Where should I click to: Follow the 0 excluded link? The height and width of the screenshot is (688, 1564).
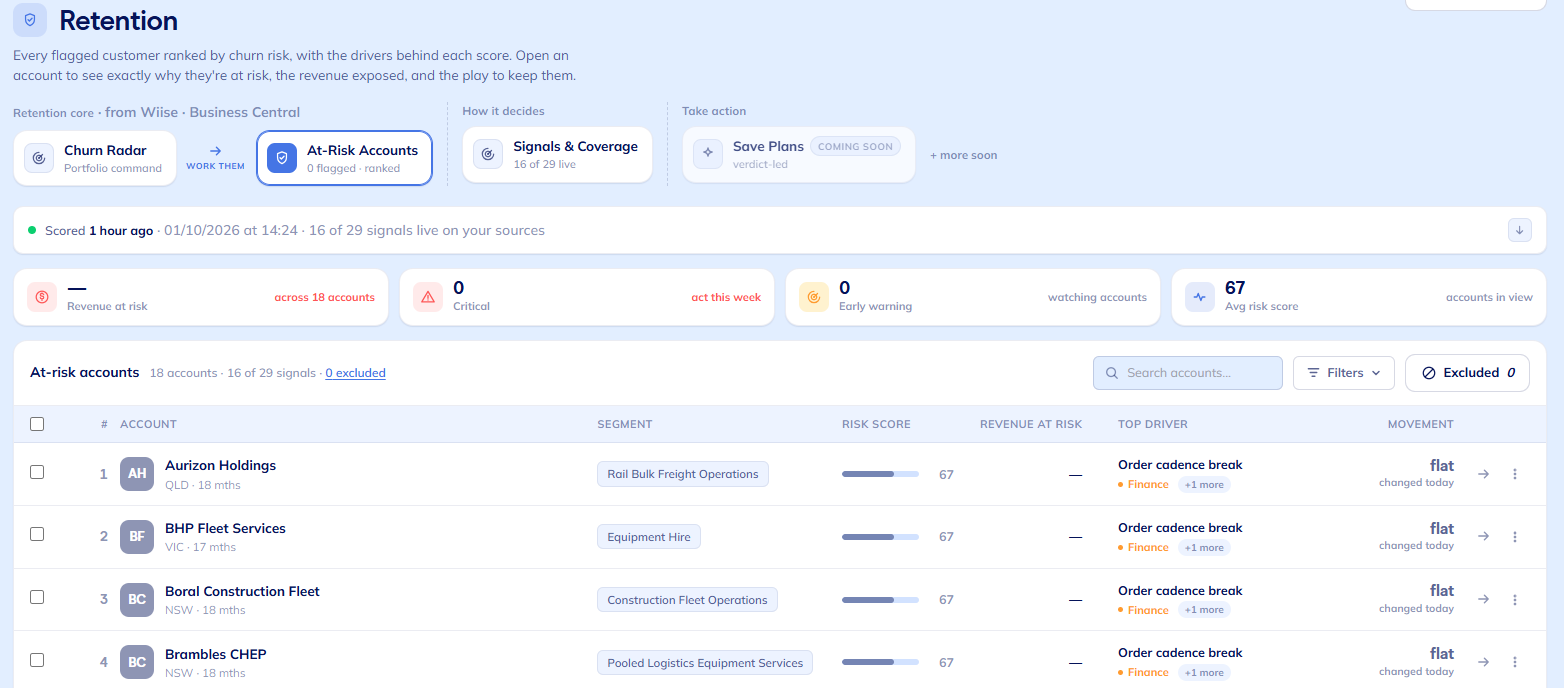(355, 373)
